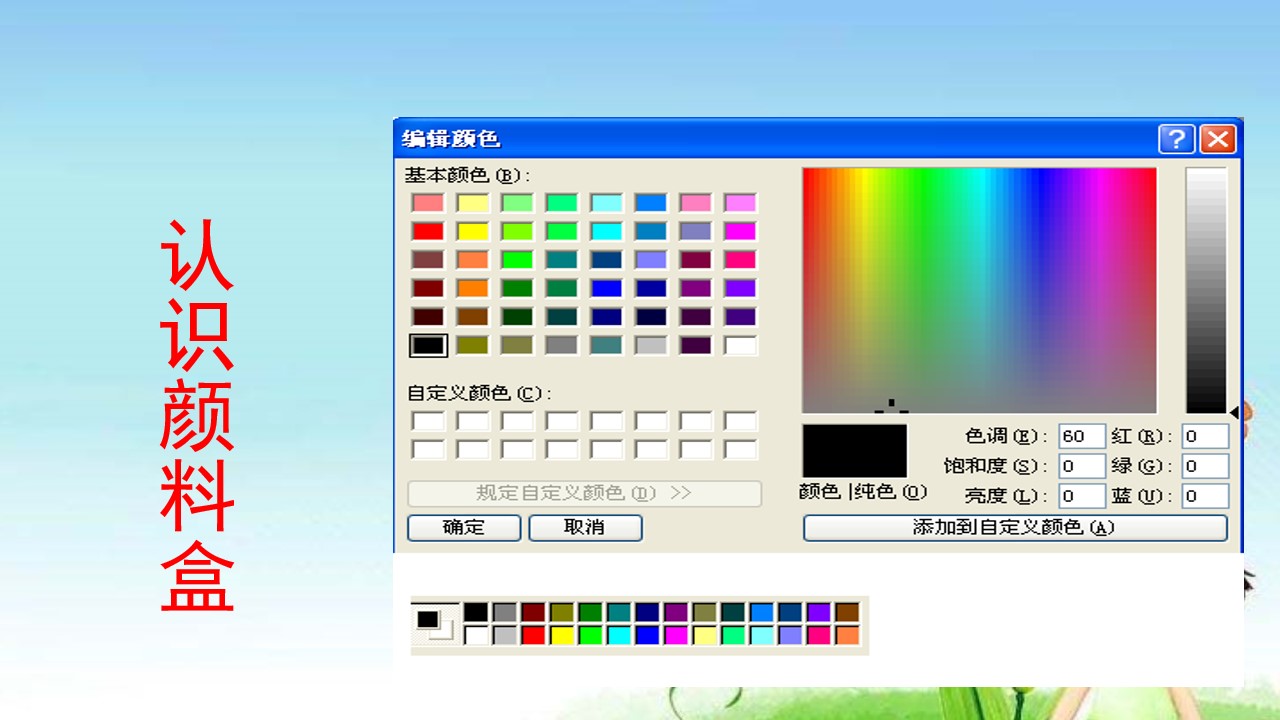Choose the first empty custom color slot
The height and width of the screenshot is (720, 1280).
pyautogui.click(x=428, y=421)
